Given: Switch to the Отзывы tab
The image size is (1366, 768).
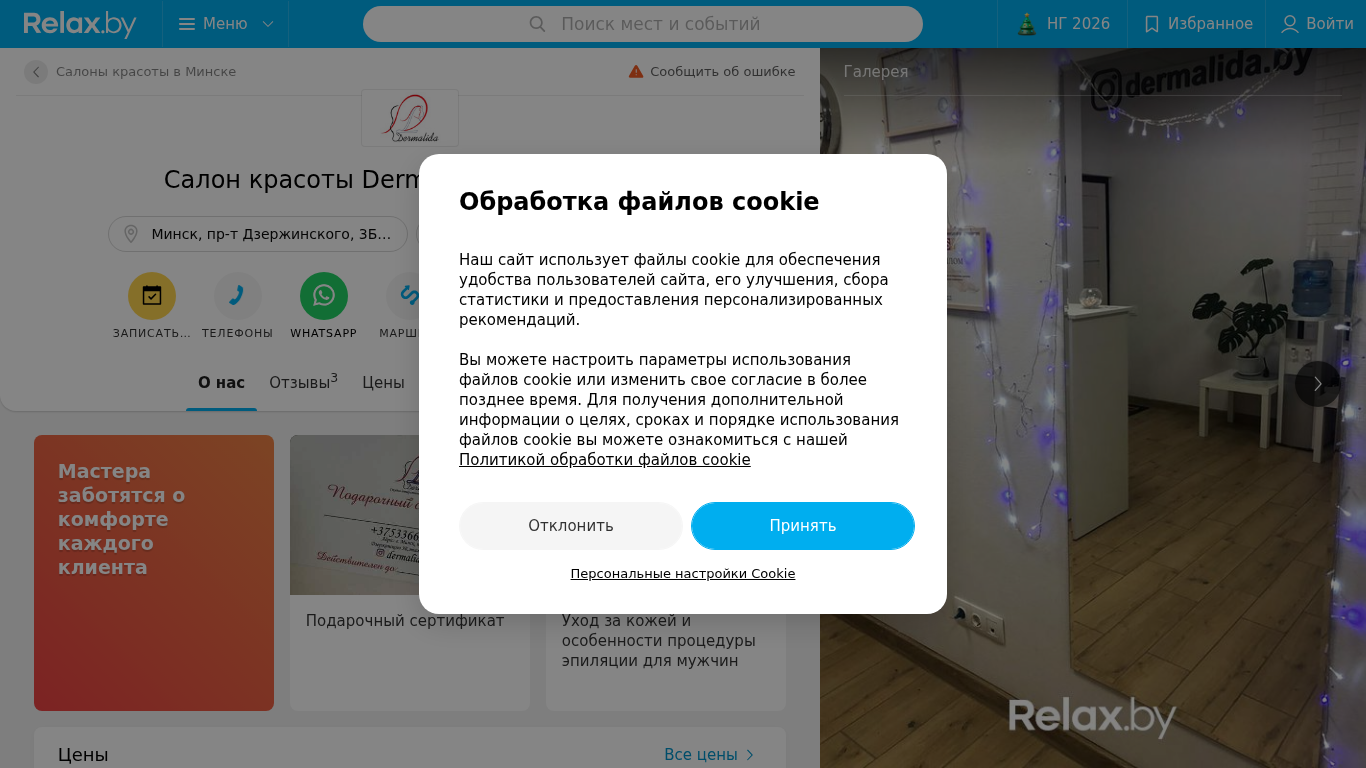Looking at the screenshot, I should click(303, 382).
